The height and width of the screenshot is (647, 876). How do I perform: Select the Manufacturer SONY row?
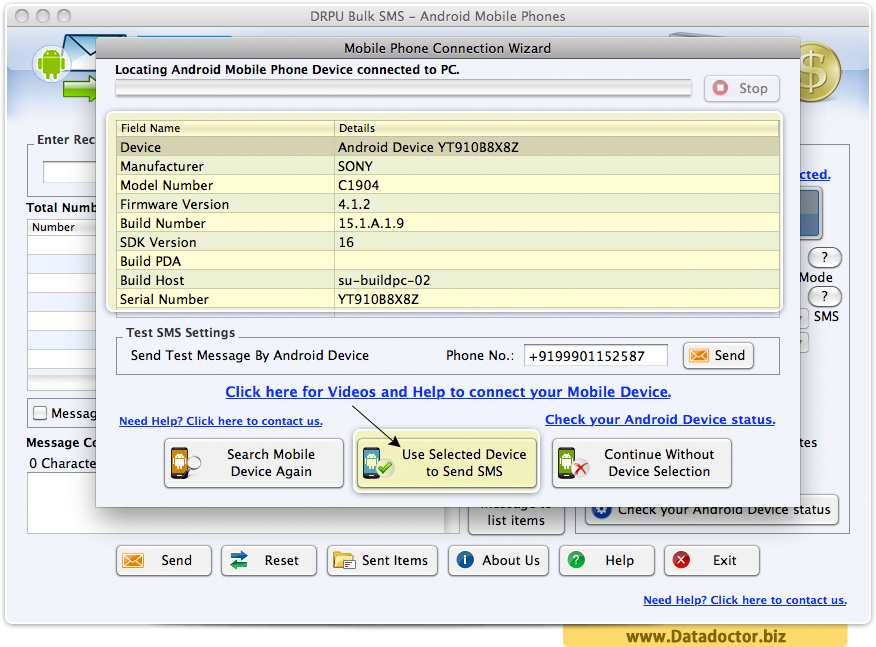click(447, 166)
